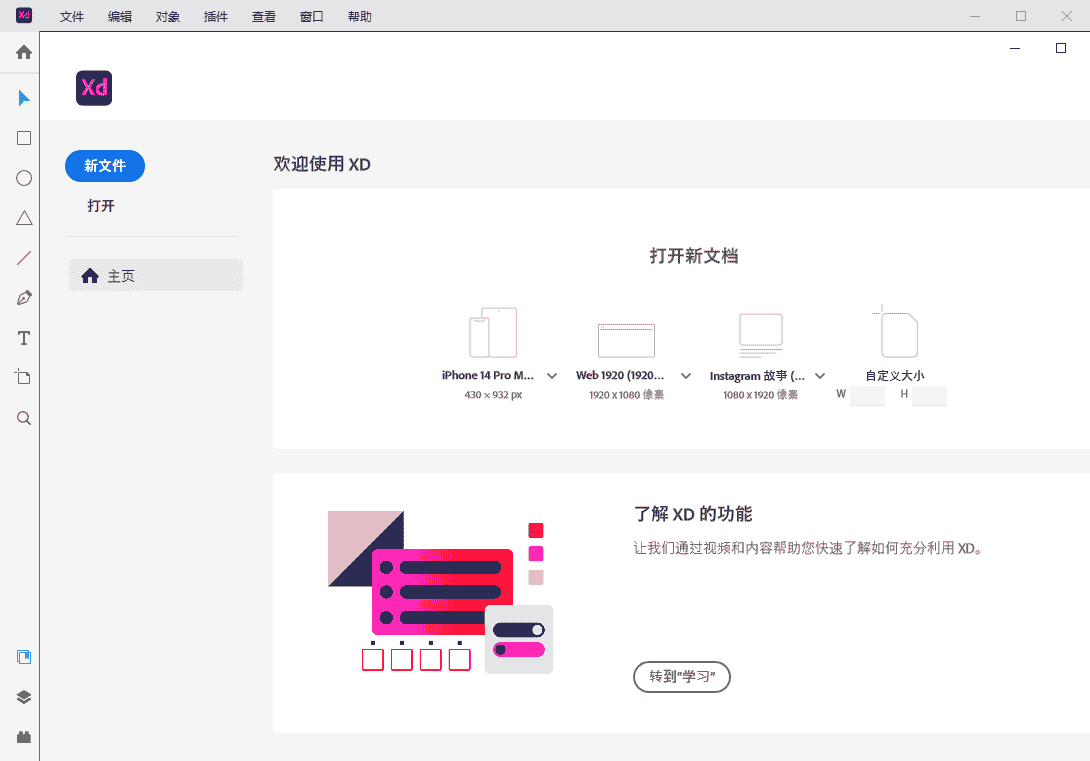Select the Pen tool

click(x=24, y=298)
